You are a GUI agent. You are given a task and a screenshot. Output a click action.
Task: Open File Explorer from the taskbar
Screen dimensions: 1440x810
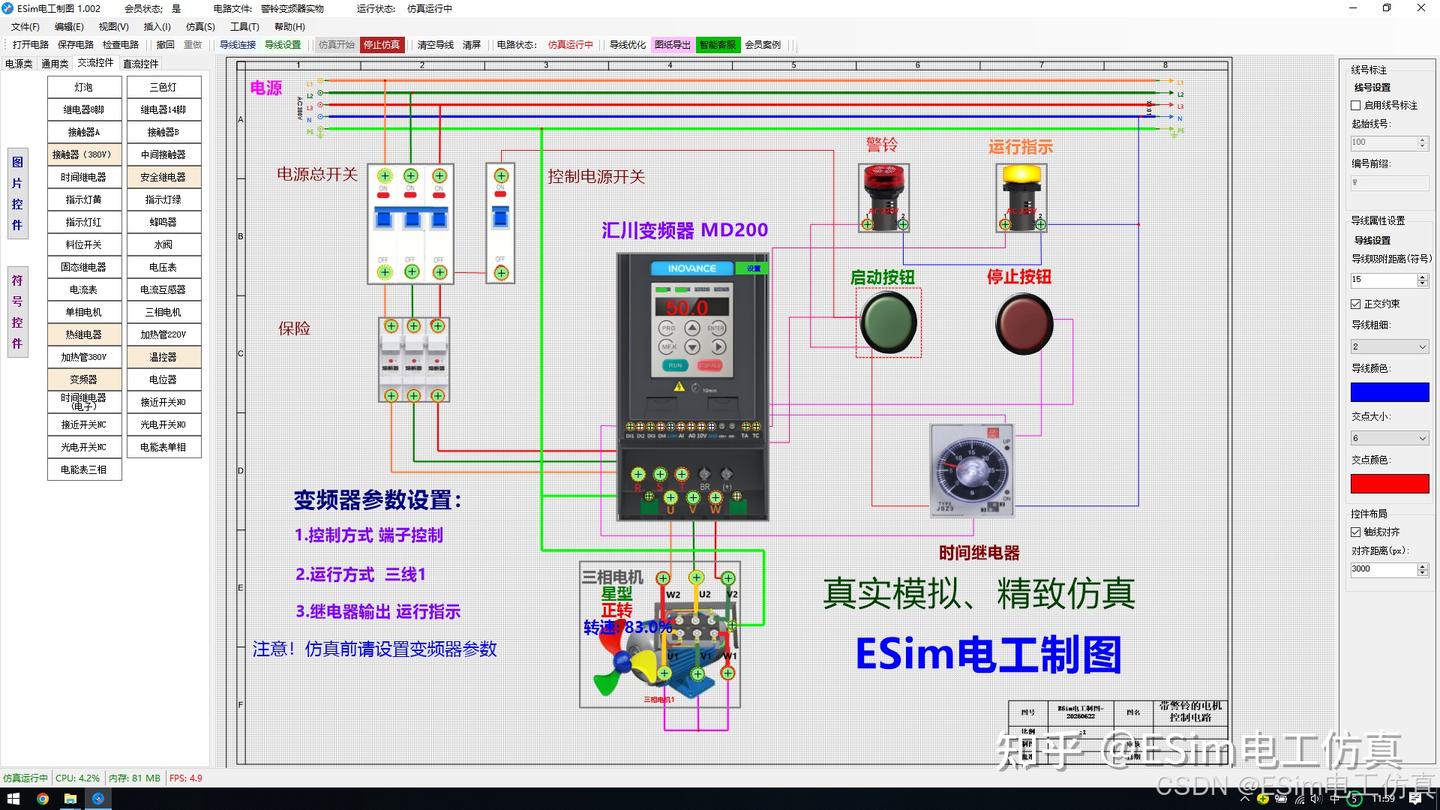pyautogui.click(x=71, y=799)
